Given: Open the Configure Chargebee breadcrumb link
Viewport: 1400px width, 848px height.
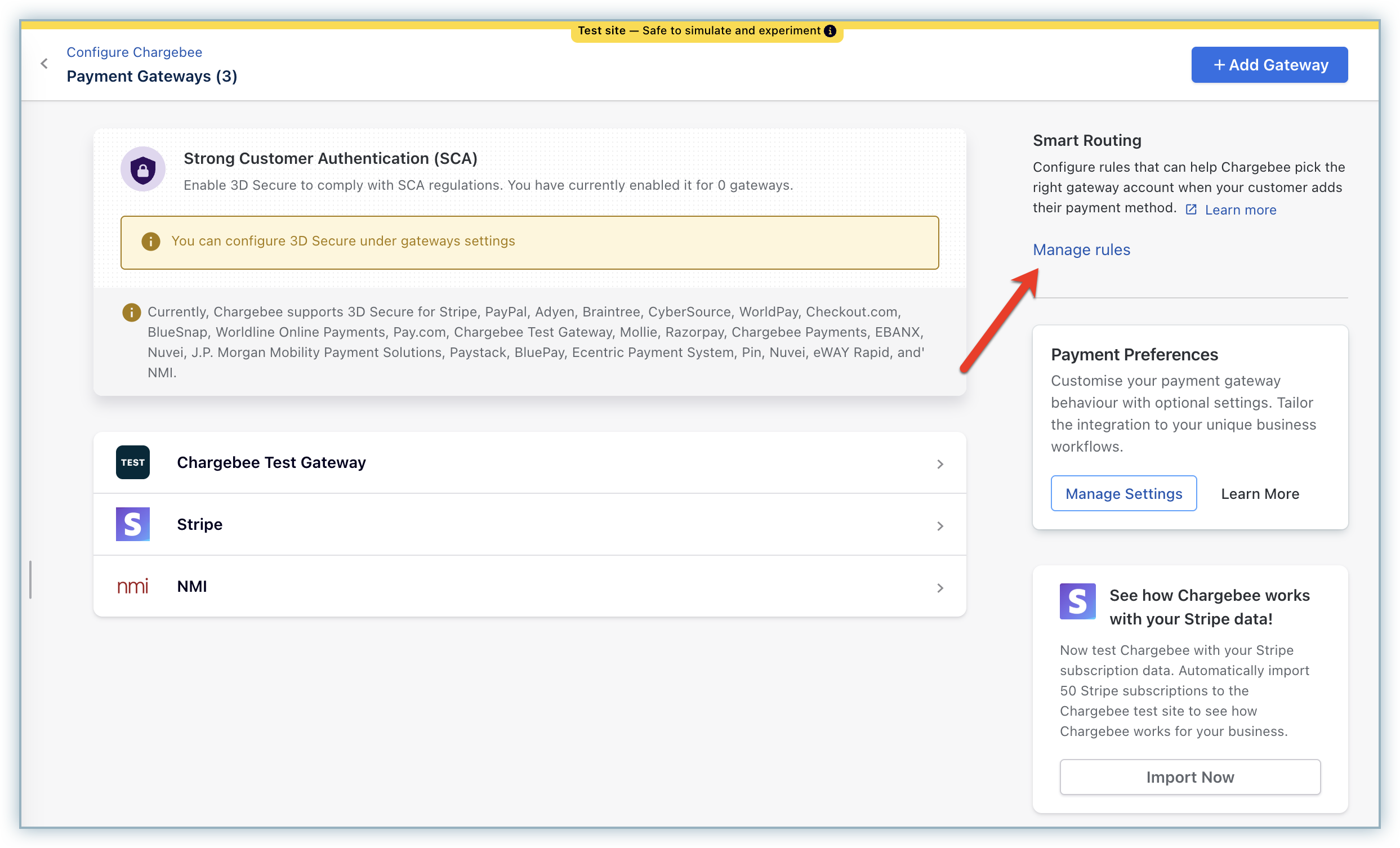Looking at the screenshot, I should (134, 52).
